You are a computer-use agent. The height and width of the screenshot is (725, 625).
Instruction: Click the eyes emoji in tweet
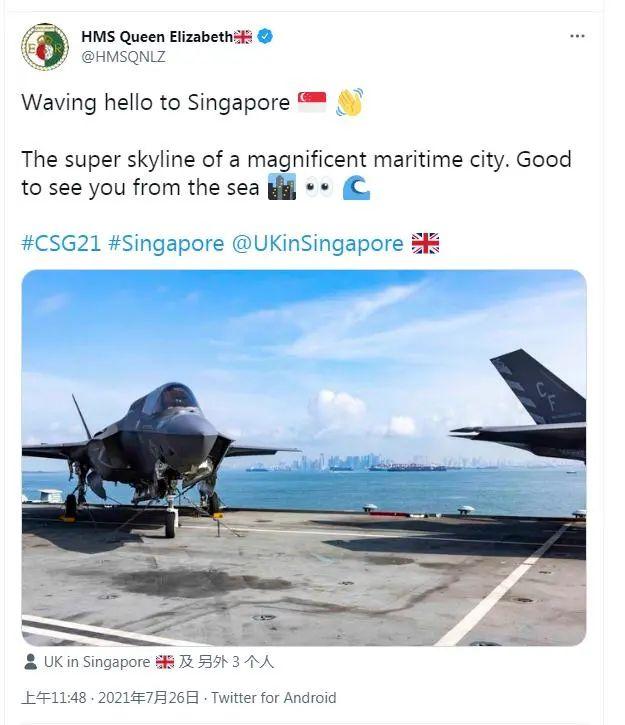tap(319, 187)
